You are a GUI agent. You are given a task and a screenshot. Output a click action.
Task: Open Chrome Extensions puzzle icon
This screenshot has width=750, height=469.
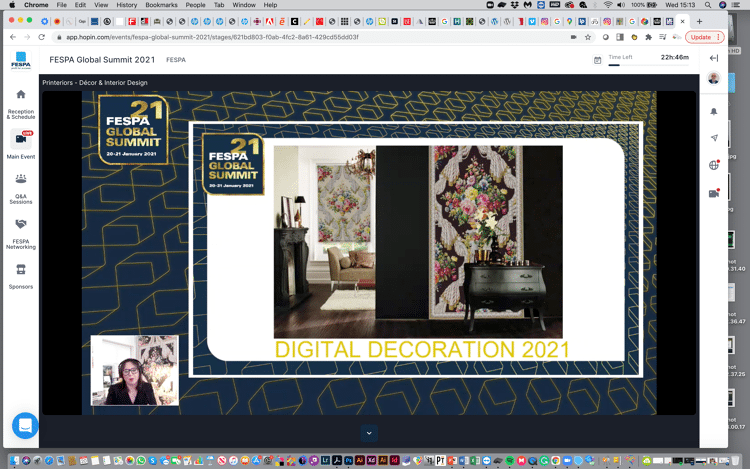coord(649,37)
